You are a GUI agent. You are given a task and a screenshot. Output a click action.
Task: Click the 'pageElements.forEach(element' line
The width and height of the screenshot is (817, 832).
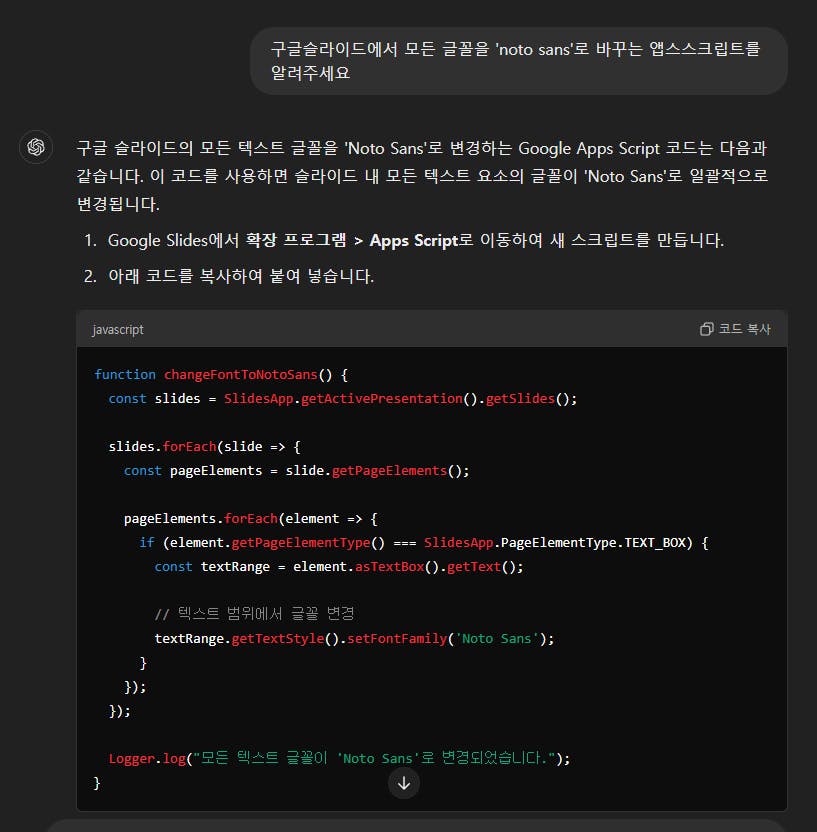[250, 518]
